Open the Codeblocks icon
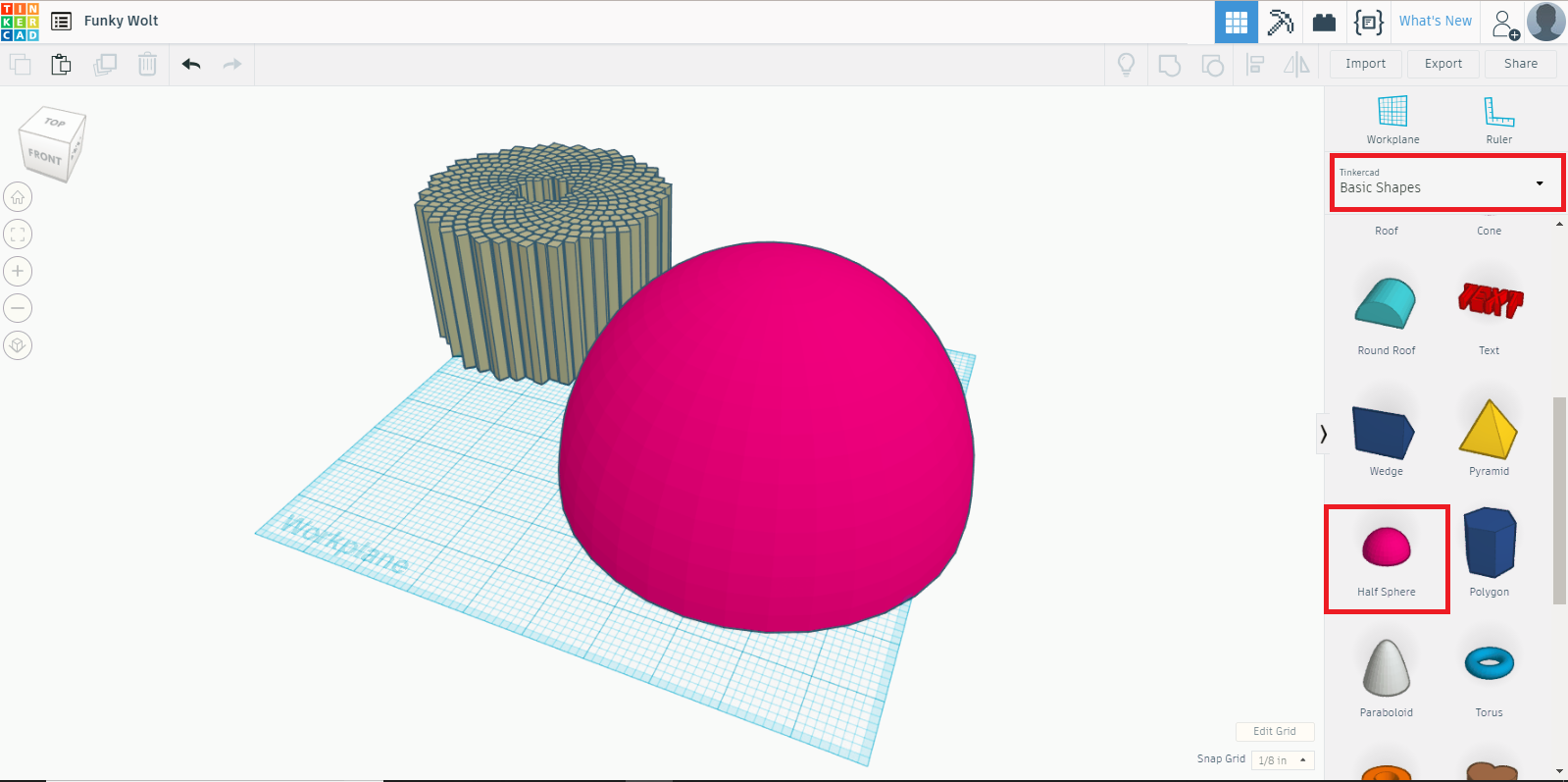 coord(1369,22)
